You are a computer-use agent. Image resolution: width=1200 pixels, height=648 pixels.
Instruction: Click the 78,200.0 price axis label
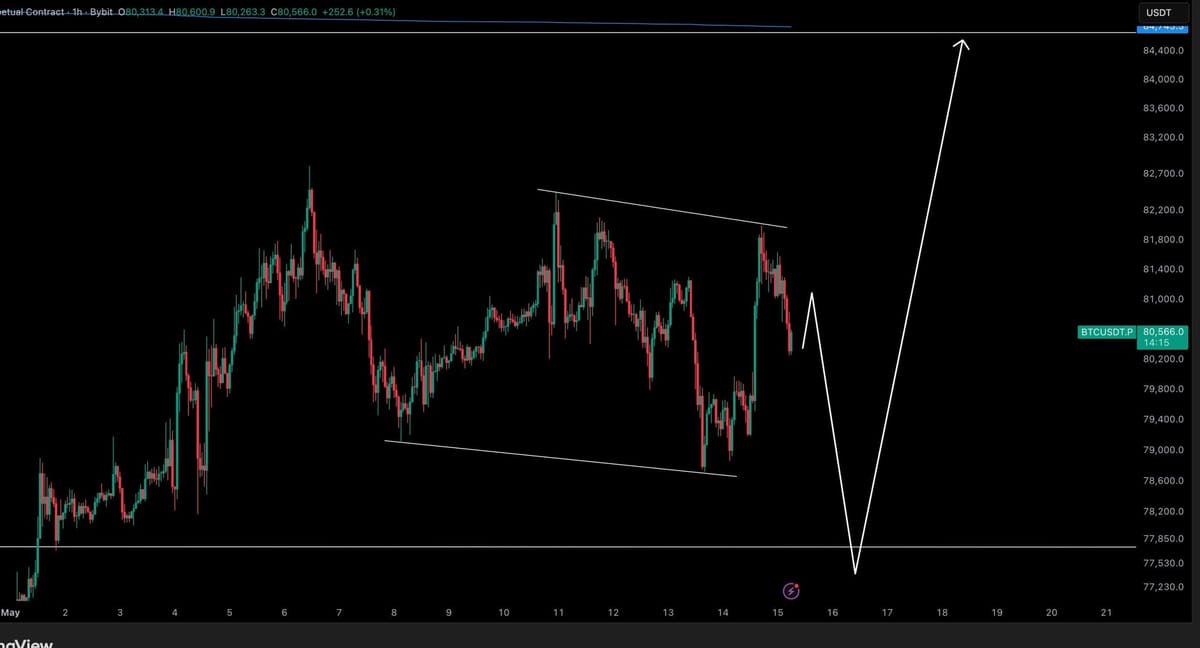coord(1163,512)
